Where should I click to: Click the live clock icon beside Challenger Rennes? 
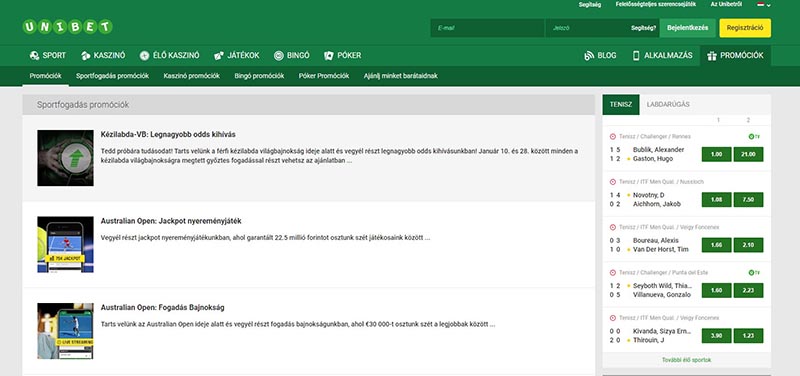pyautogui.click(x=613, y=136)
